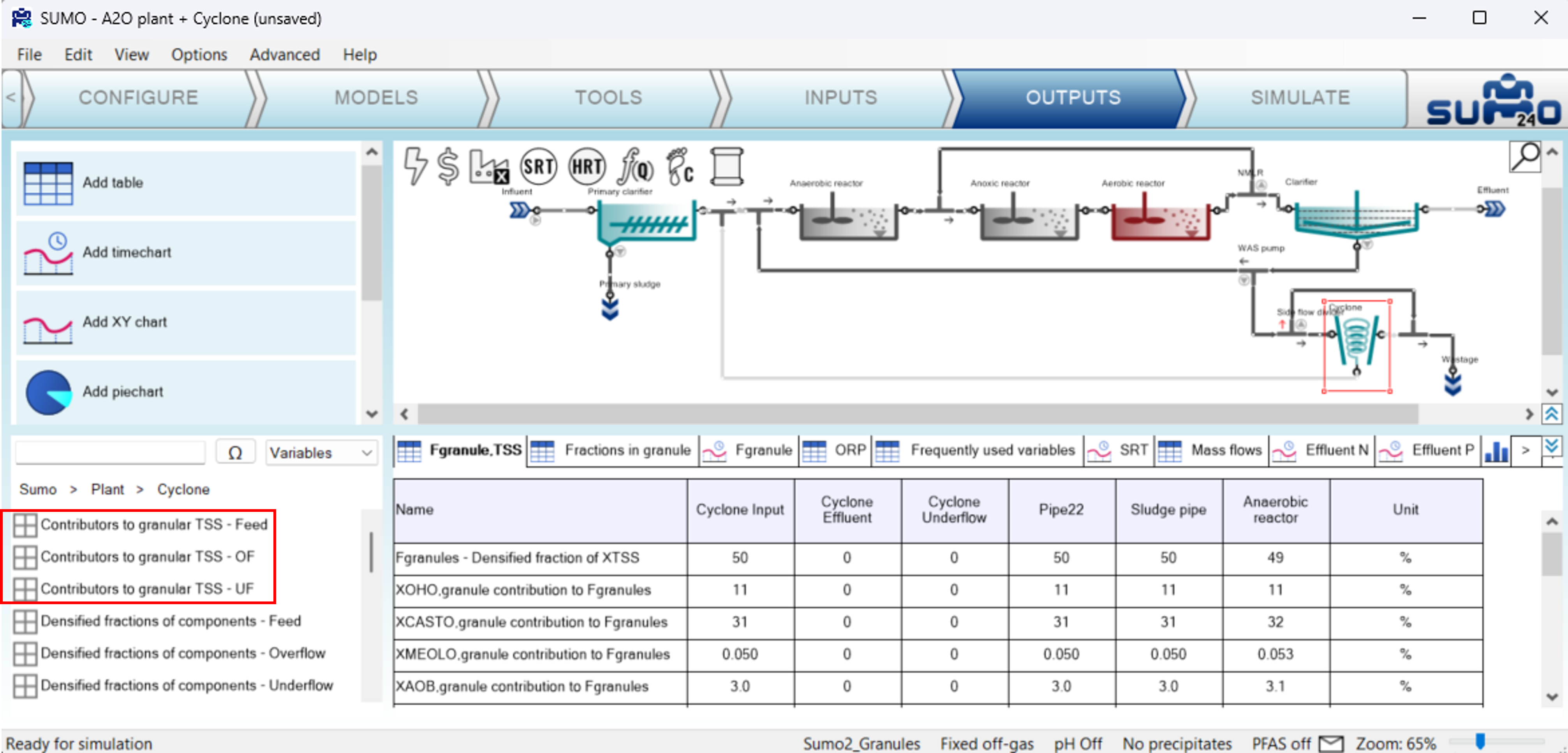Collapse the layout panel with double chevron
1568x753 pixels.
coord(1551,414)
